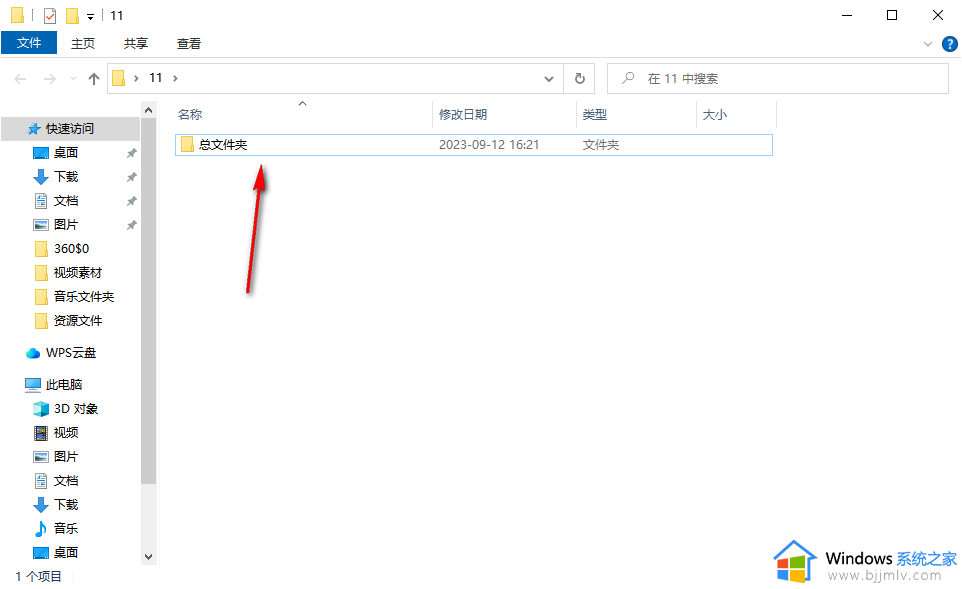Sort by the 名称 column header
Screen dimensions: 962x589
point(190,115)
